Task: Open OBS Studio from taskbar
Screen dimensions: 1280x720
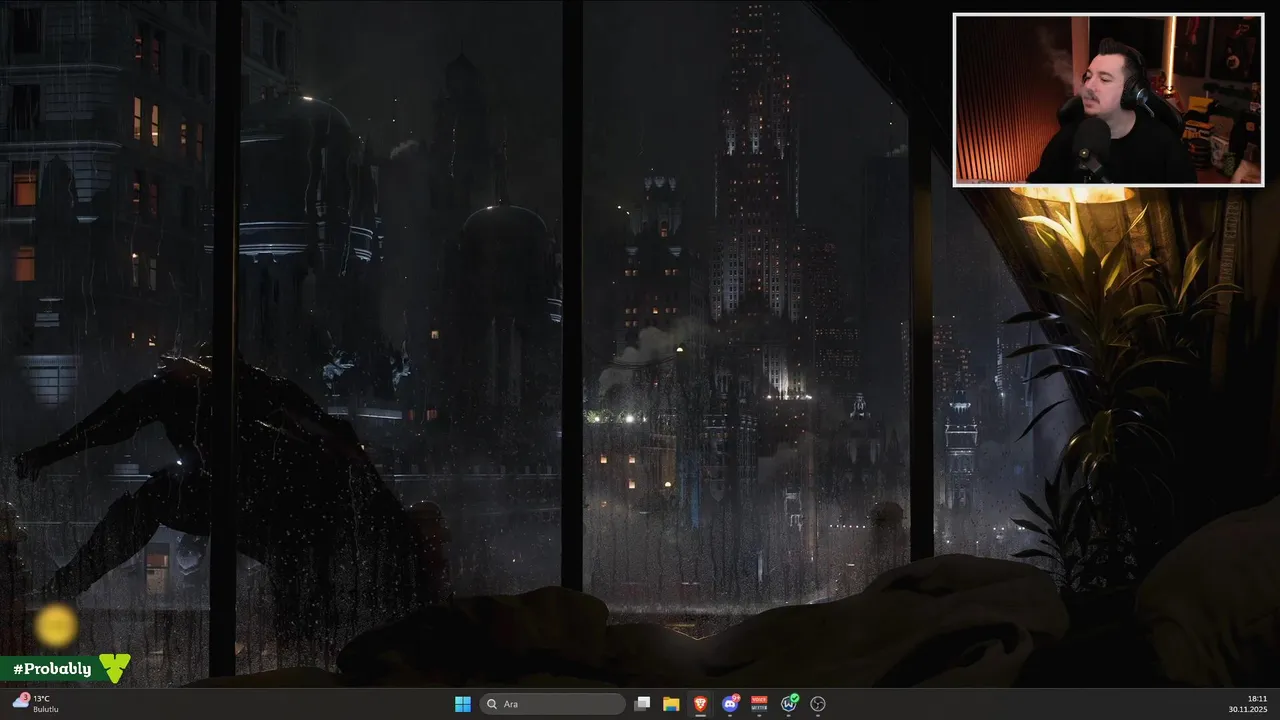Action: coord(818,704)
